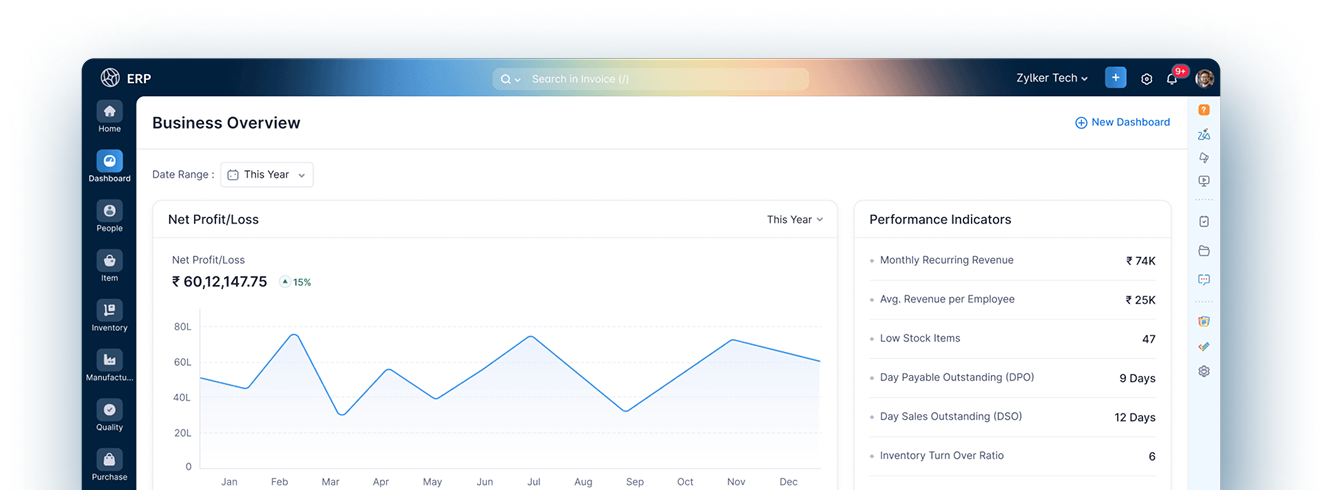Open user profile avatar

[1204, 78]
